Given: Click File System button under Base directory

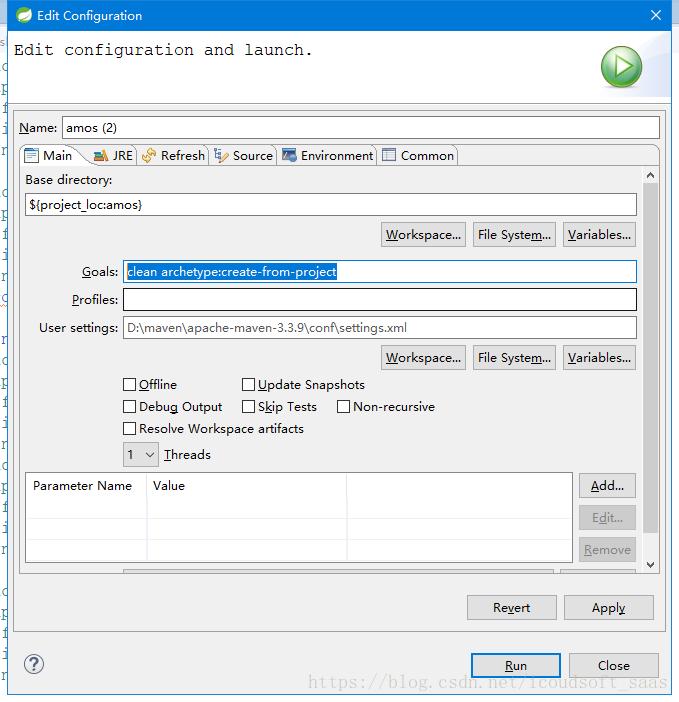Looking at the screenshot, I should (514, 235).
